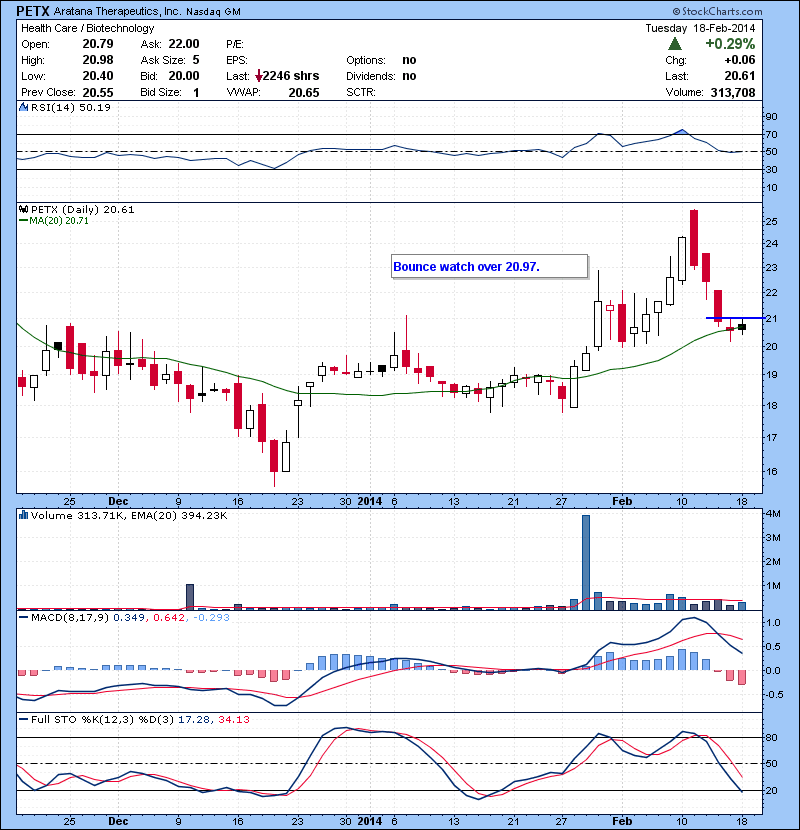Image resolution: width=800 pixels, height=830 pixels.
Task: Click 'Aratana Therapeutics, Inc.' company name
Action: click(x=116, y=11)
